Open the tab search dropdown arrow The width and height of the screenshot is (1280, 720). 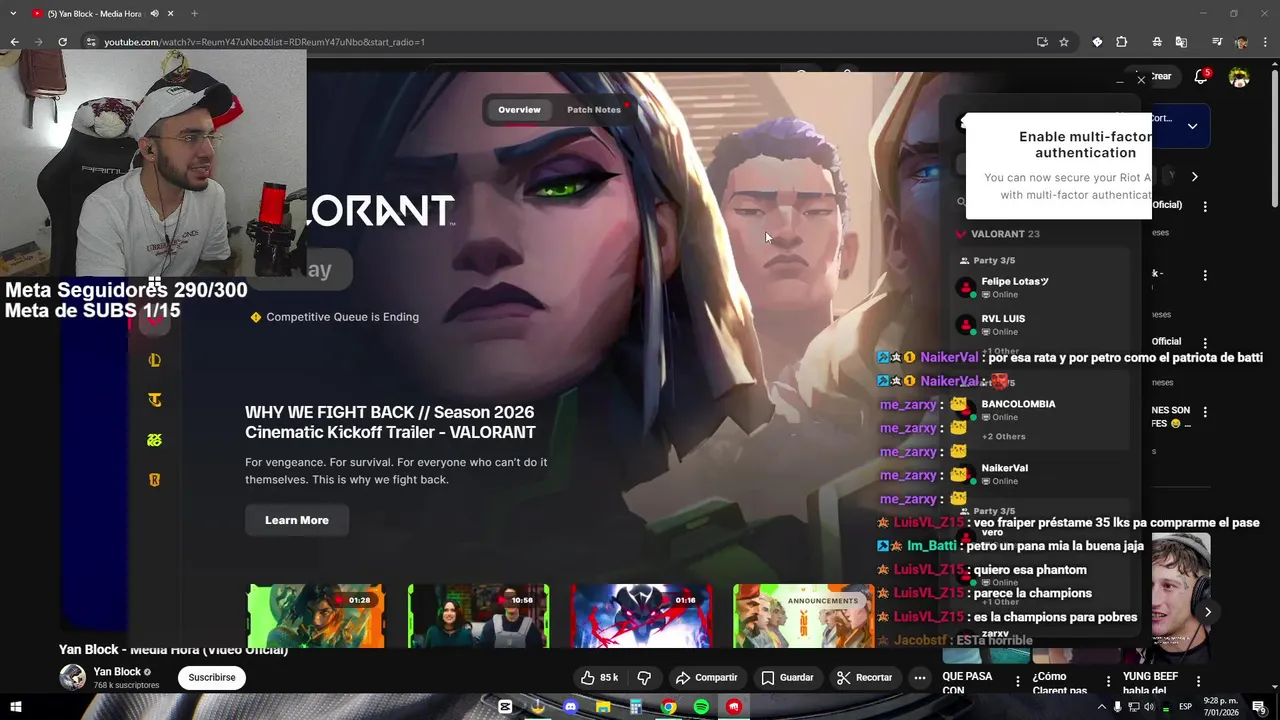click(x=13, y=13)
